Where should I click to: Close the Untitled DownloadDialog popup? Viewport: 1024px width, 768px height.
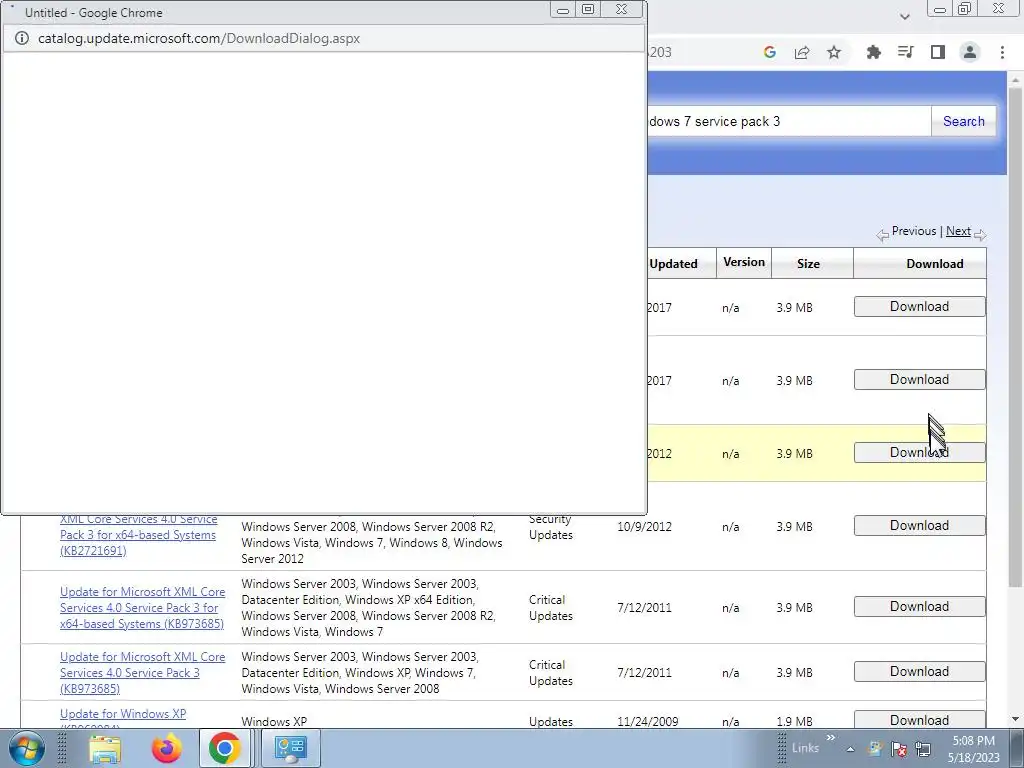pyautogui.click(x=622, y=9)
